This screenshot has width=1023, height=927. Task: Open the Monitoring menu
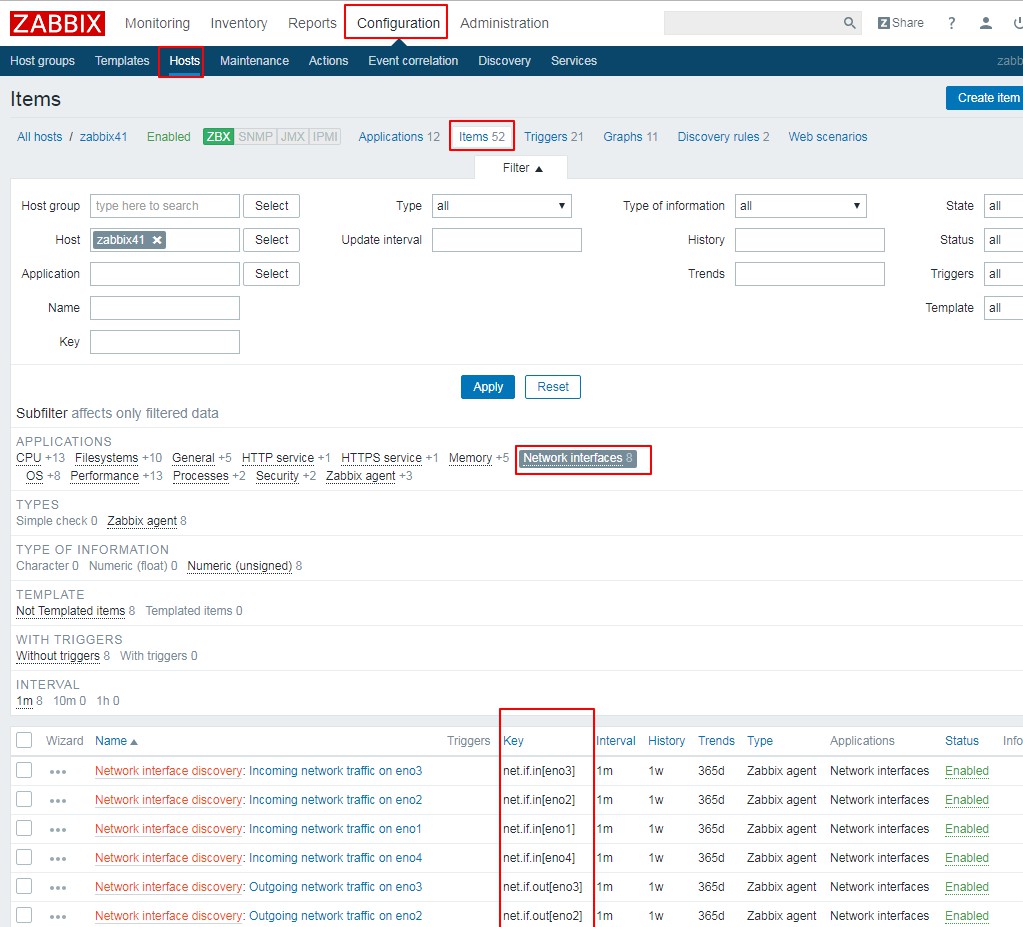(157, 23)
